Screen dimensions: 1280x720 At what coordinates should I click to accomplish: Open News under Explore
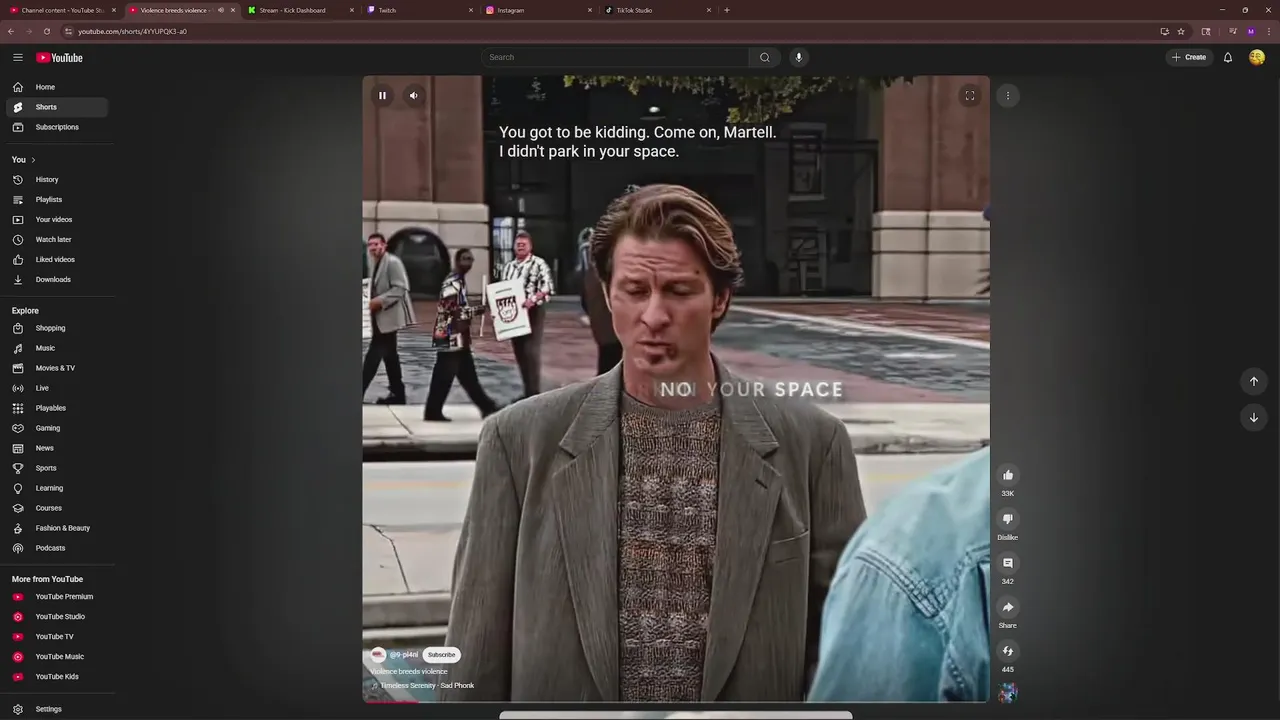point(57,448)
